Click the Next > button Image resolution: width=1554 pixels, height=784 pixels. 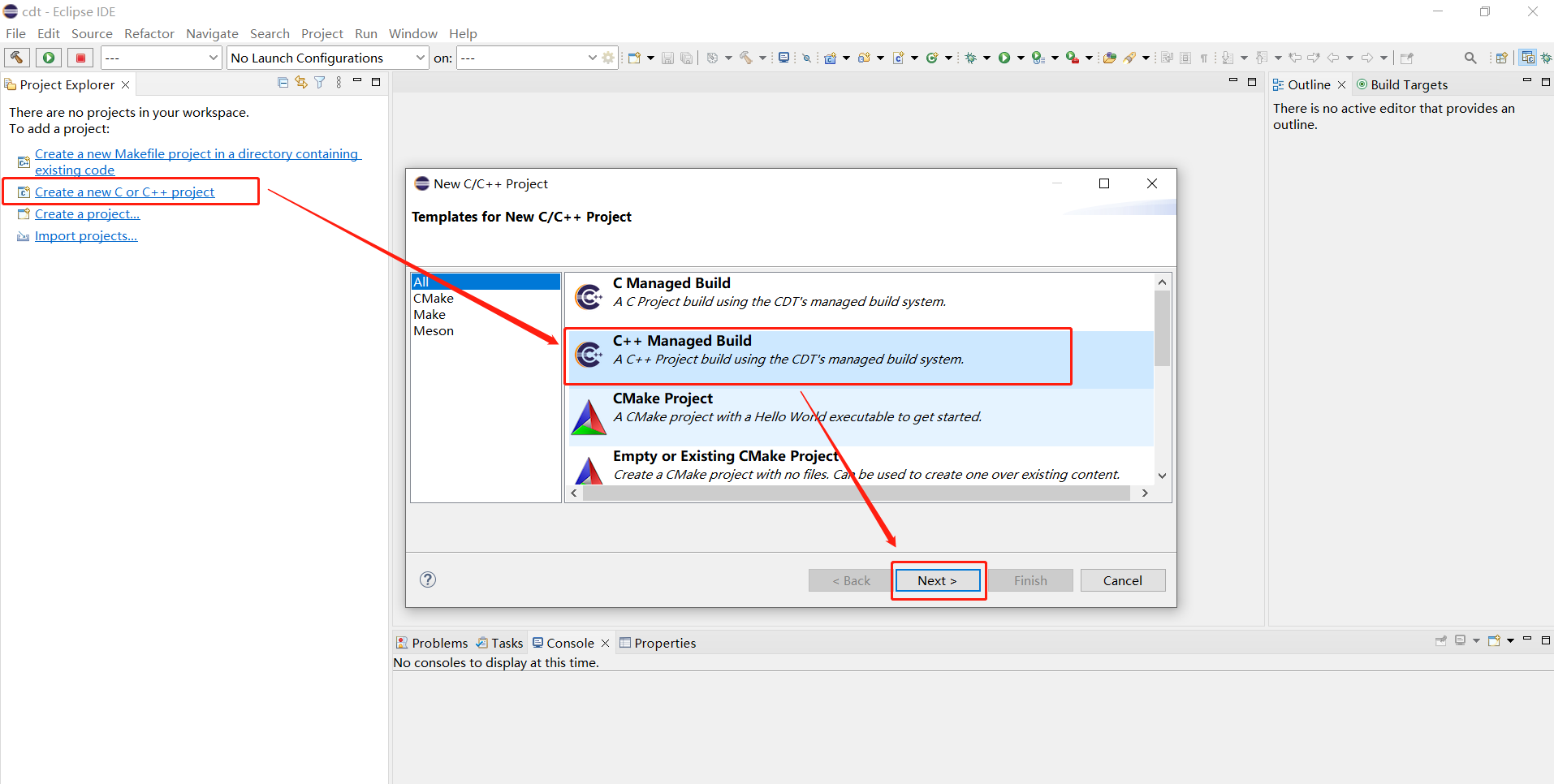click(938, 580)
